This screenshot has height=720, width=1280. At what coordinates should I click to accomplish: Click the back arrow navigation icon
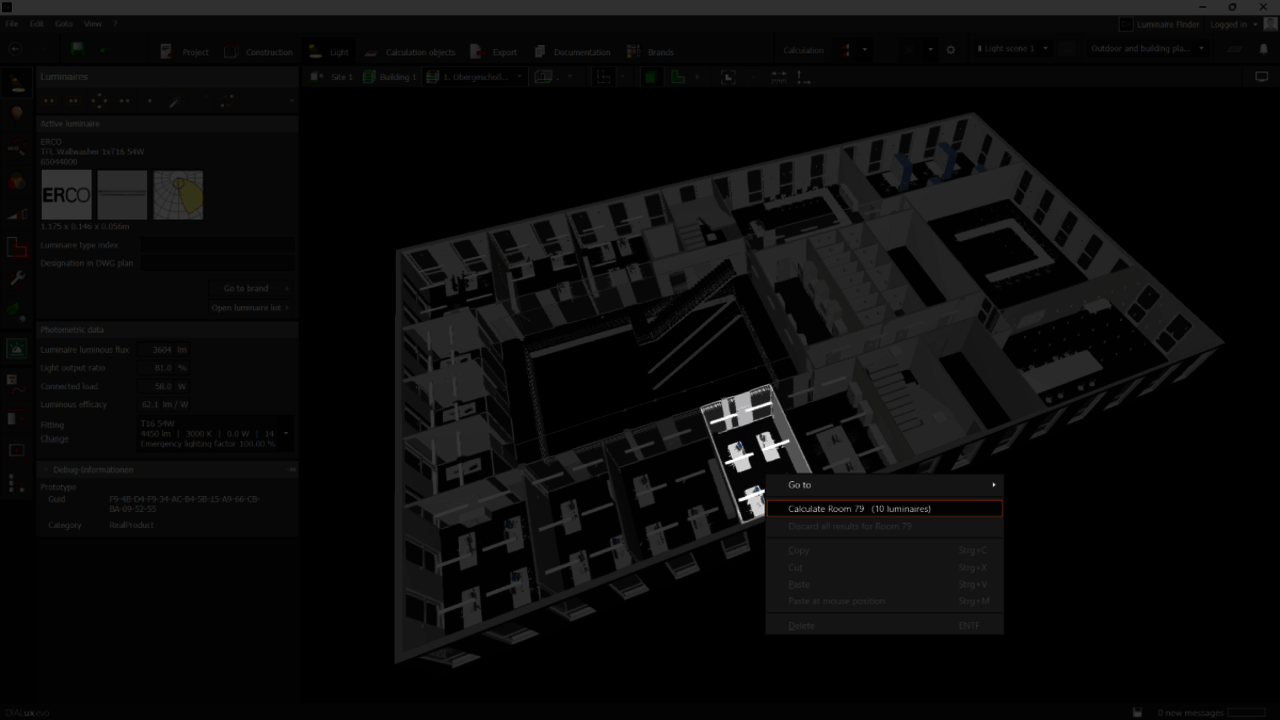tap(14, 49)
